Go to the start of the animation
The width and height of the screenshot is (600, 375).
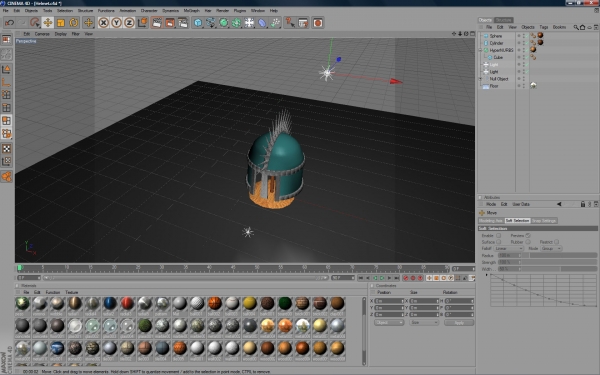coord(361,278)
